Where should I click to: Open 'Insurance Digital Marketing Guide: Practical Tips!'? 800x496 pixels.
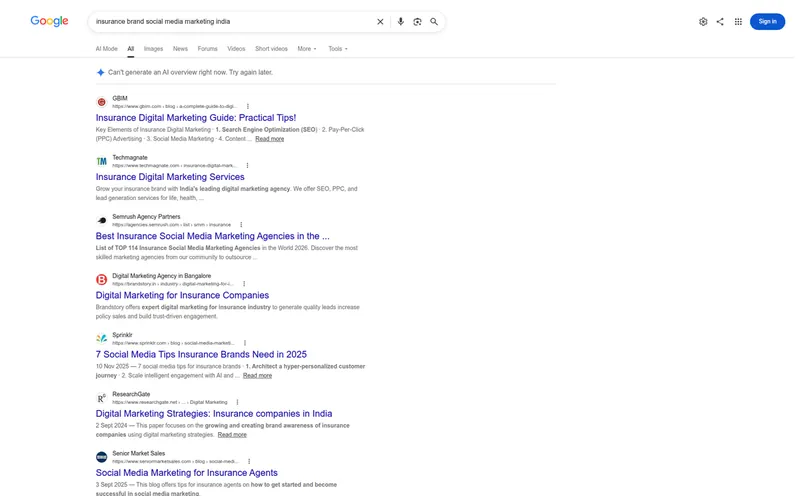coord(196,117)
